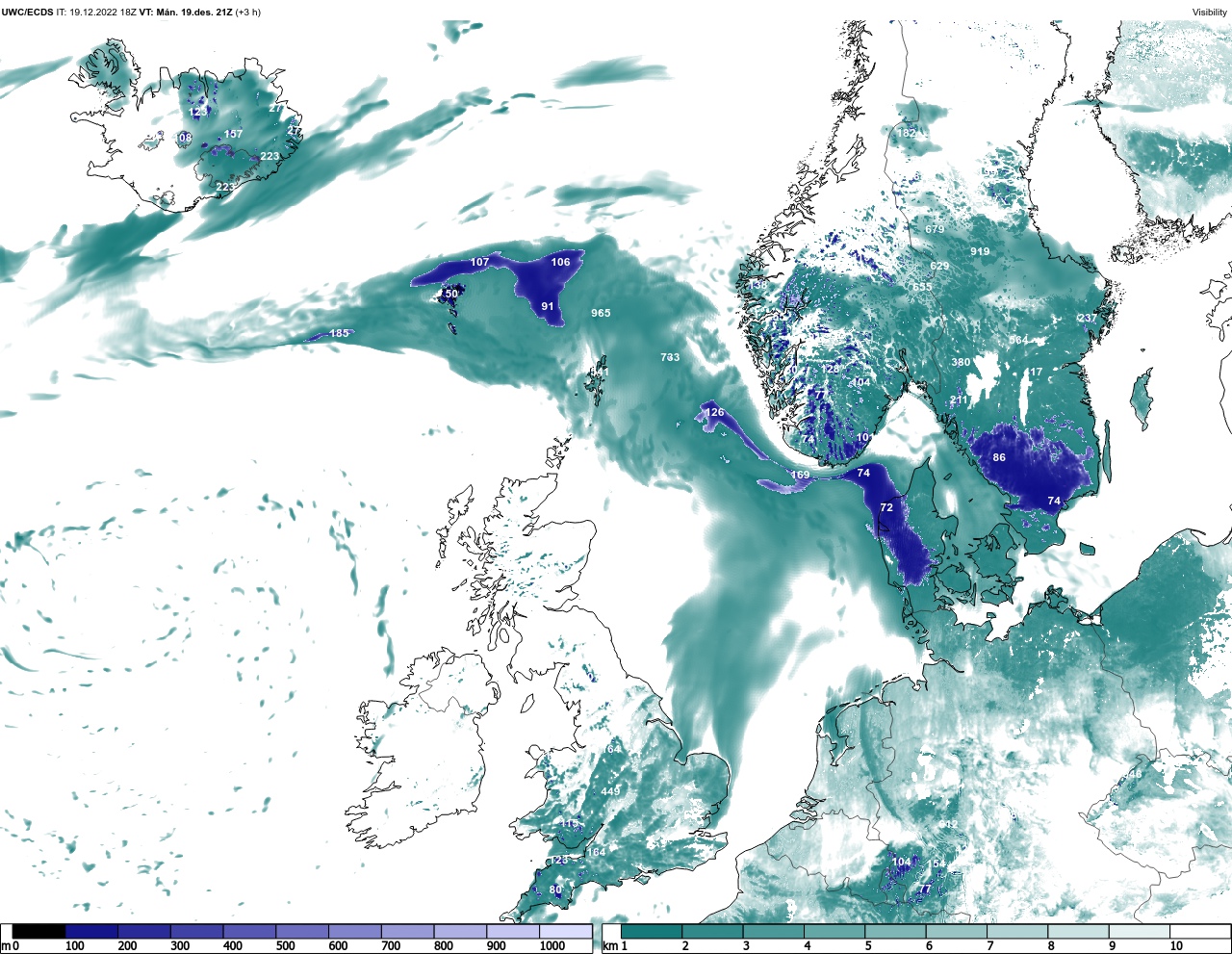The image size is (1232, 954).
Task: Select the black 0–100 m legend swatch
Action: tap(39, 932)
